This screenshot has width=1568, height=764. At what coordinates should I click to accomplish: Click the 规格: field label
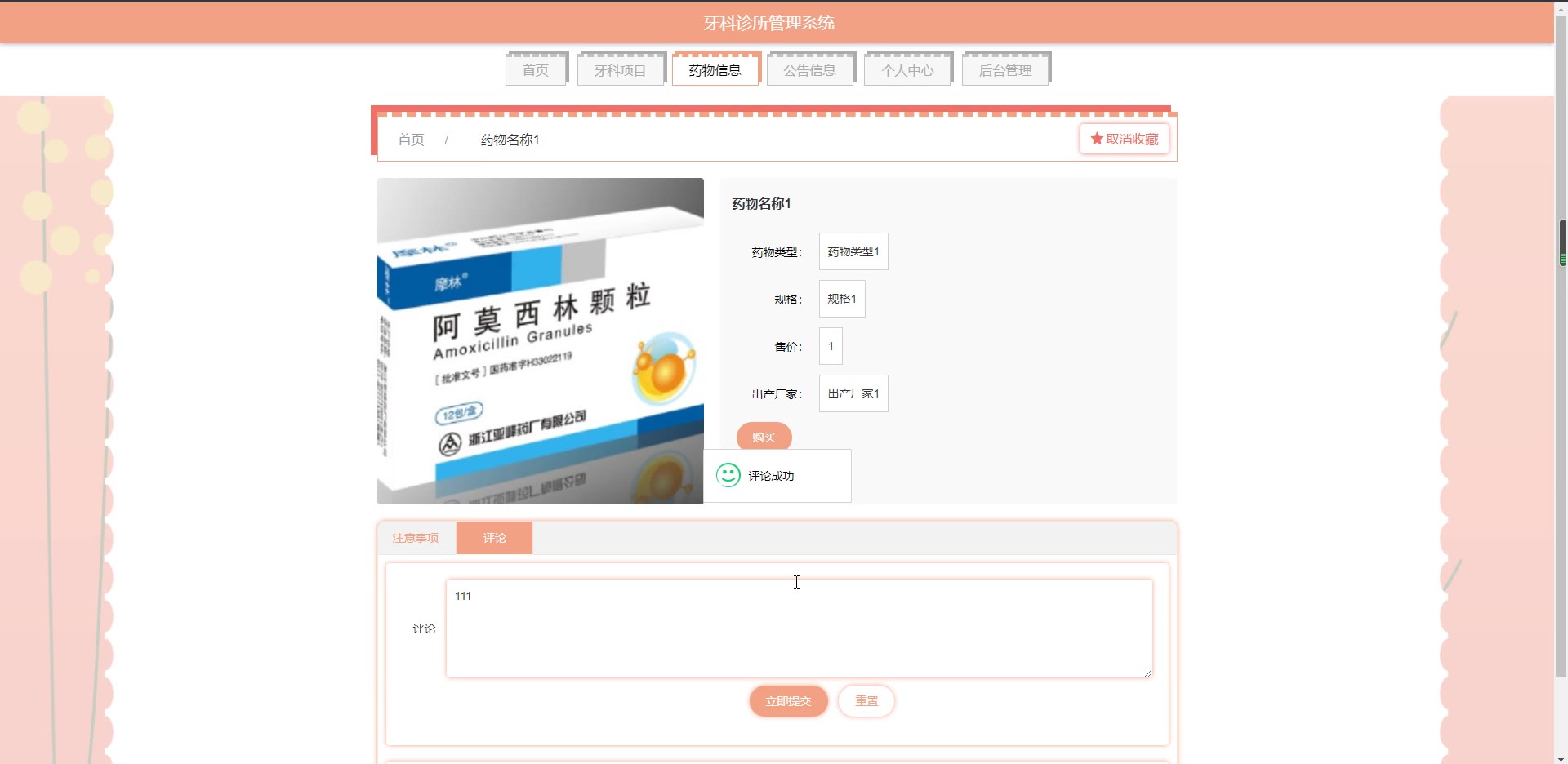788,300
